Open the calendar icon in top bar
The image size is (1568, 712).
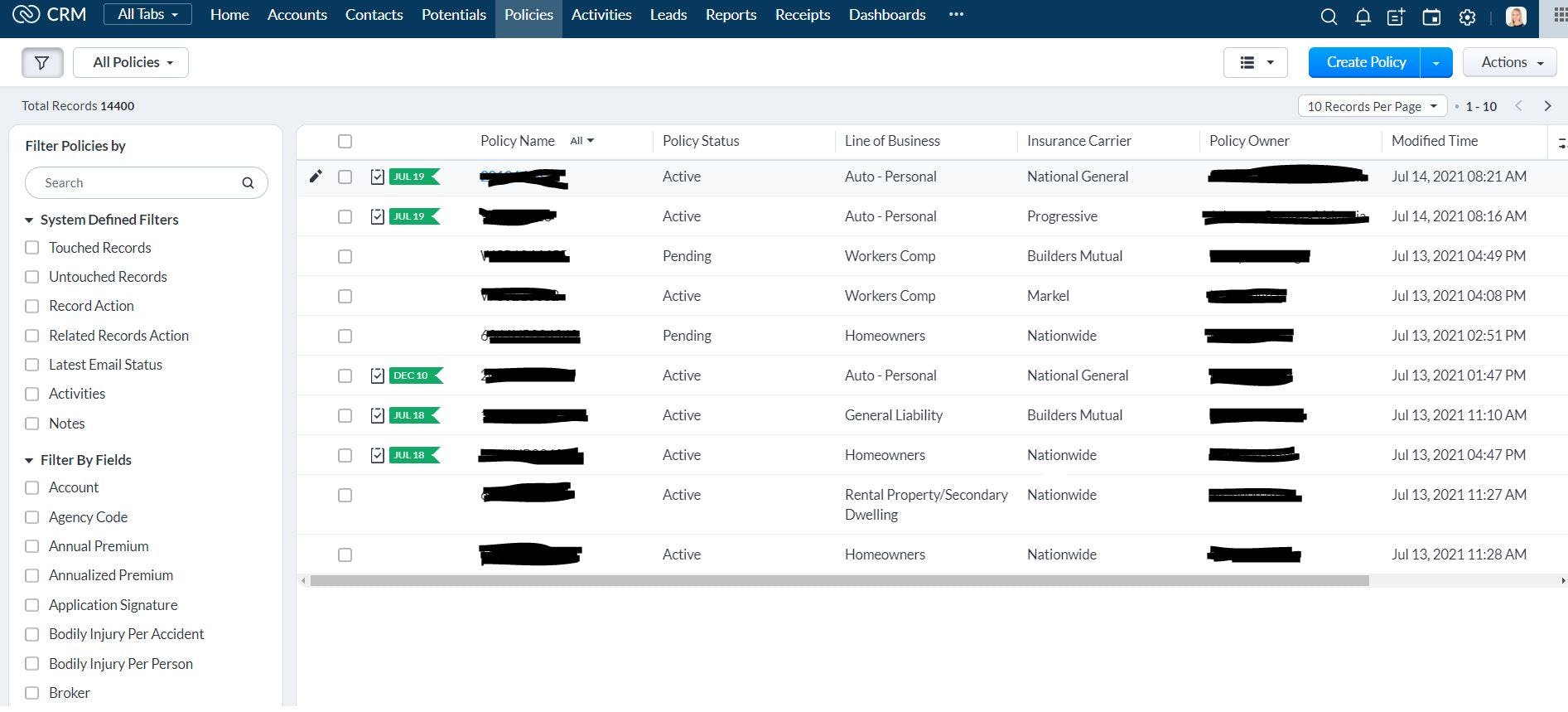click(x=1431, y=17)
